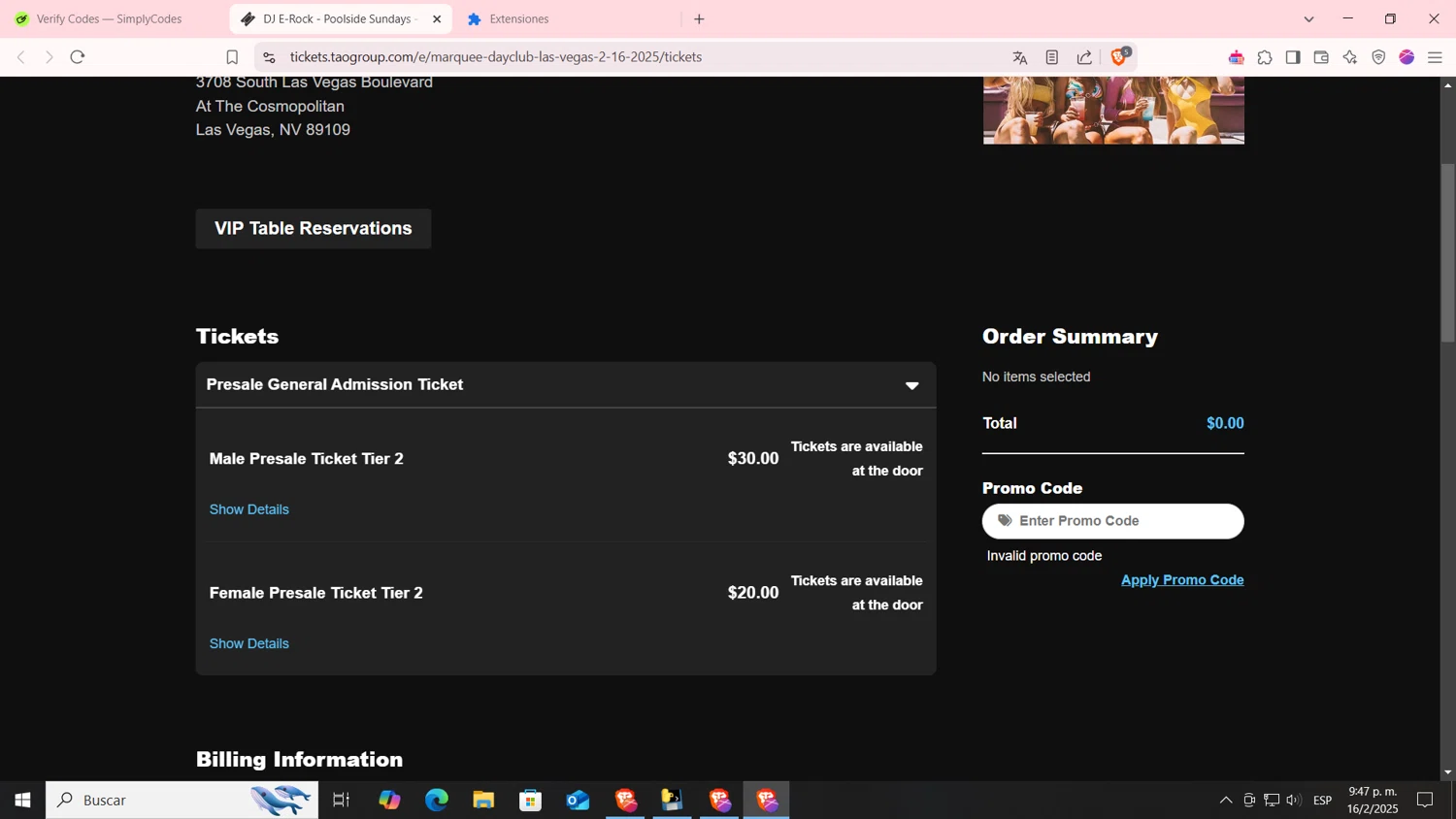Image resolution: width=1456 pixels, height=819 pixels.
Task: Open a new browser tab
Action: (699, 18)
